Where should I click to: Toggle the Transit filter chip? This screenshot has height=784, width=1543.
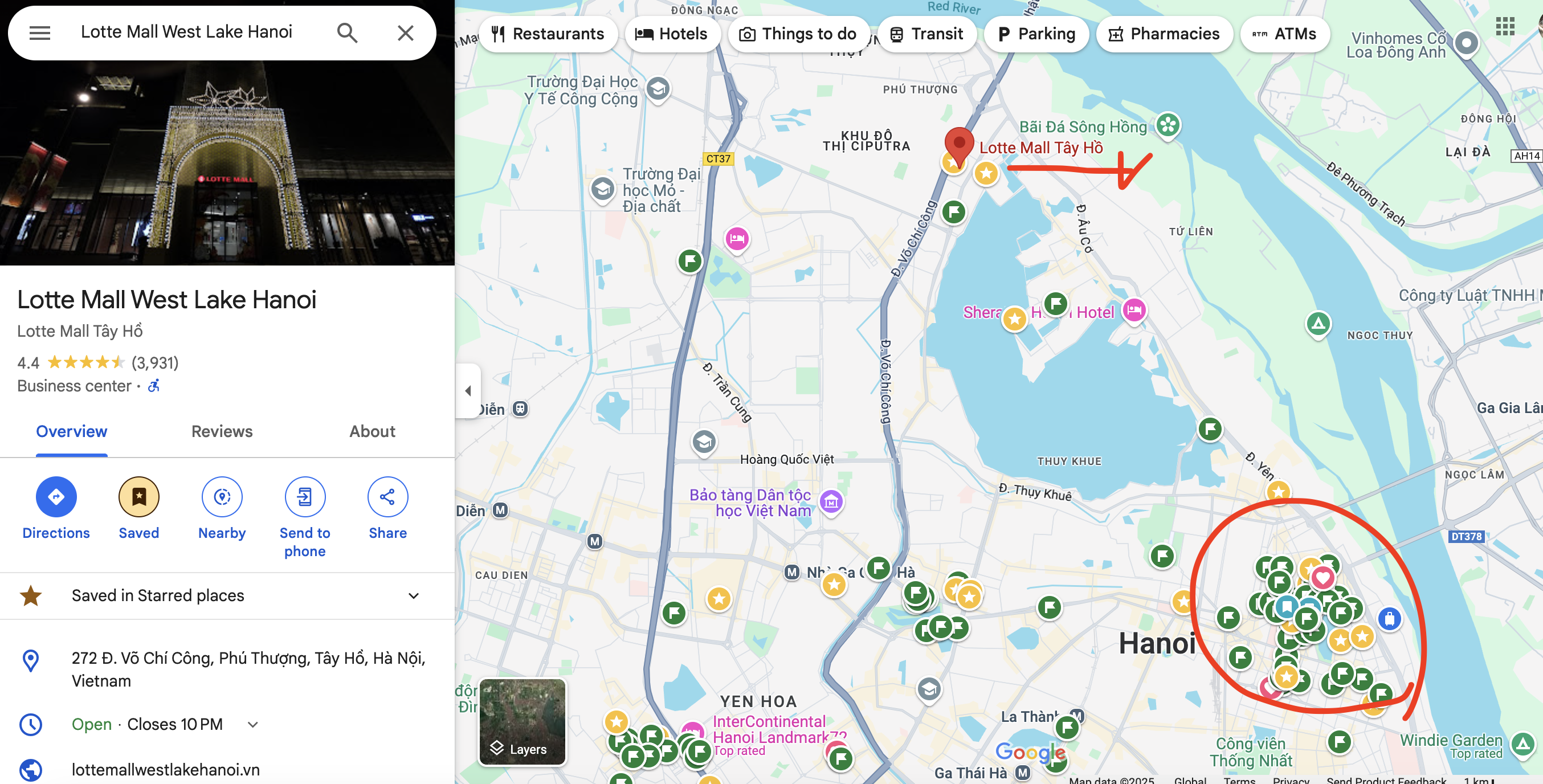[926, 34]
